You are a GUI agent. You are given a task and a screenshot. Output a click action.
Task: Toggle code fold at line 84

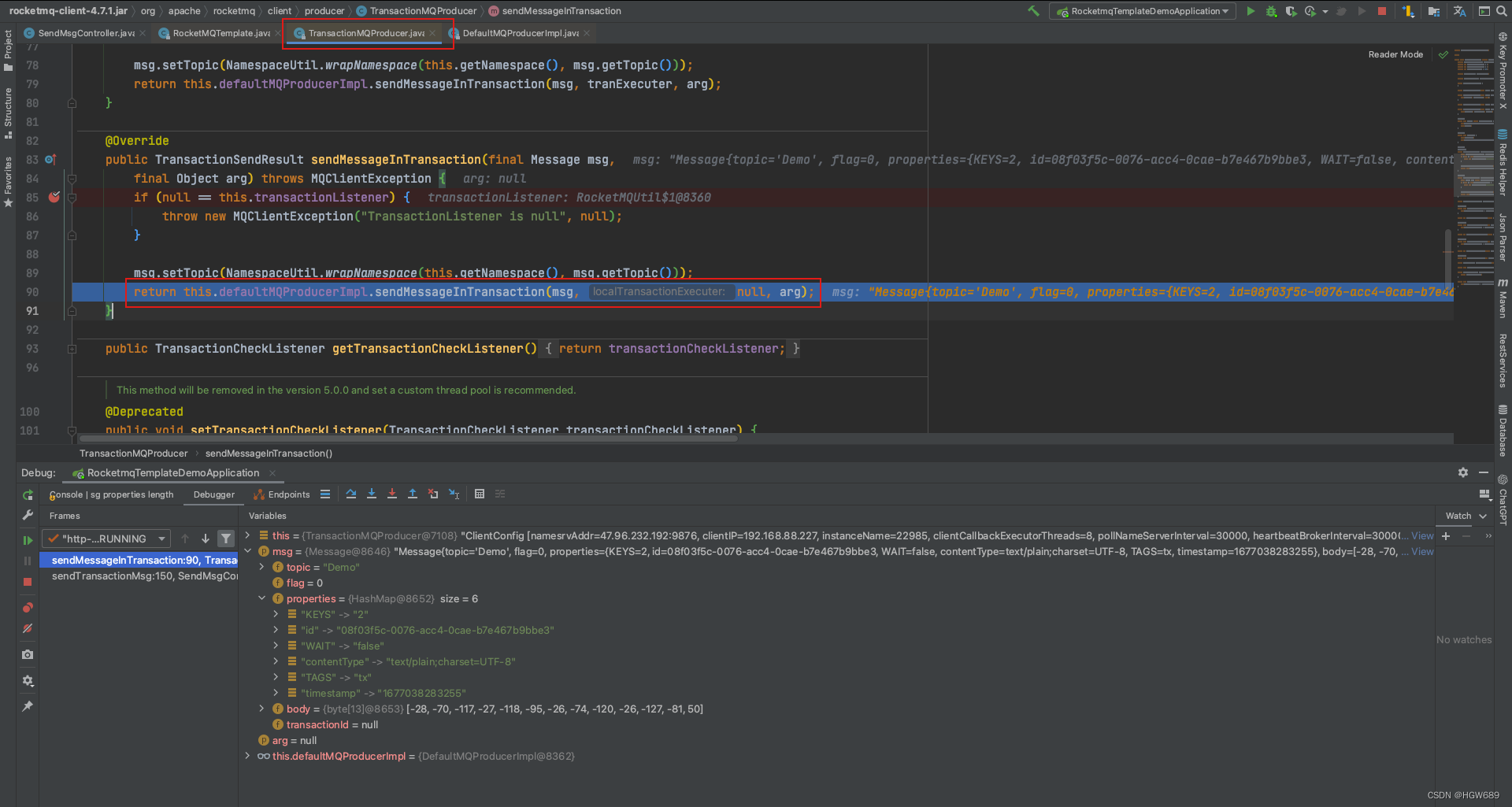point(72,179)
